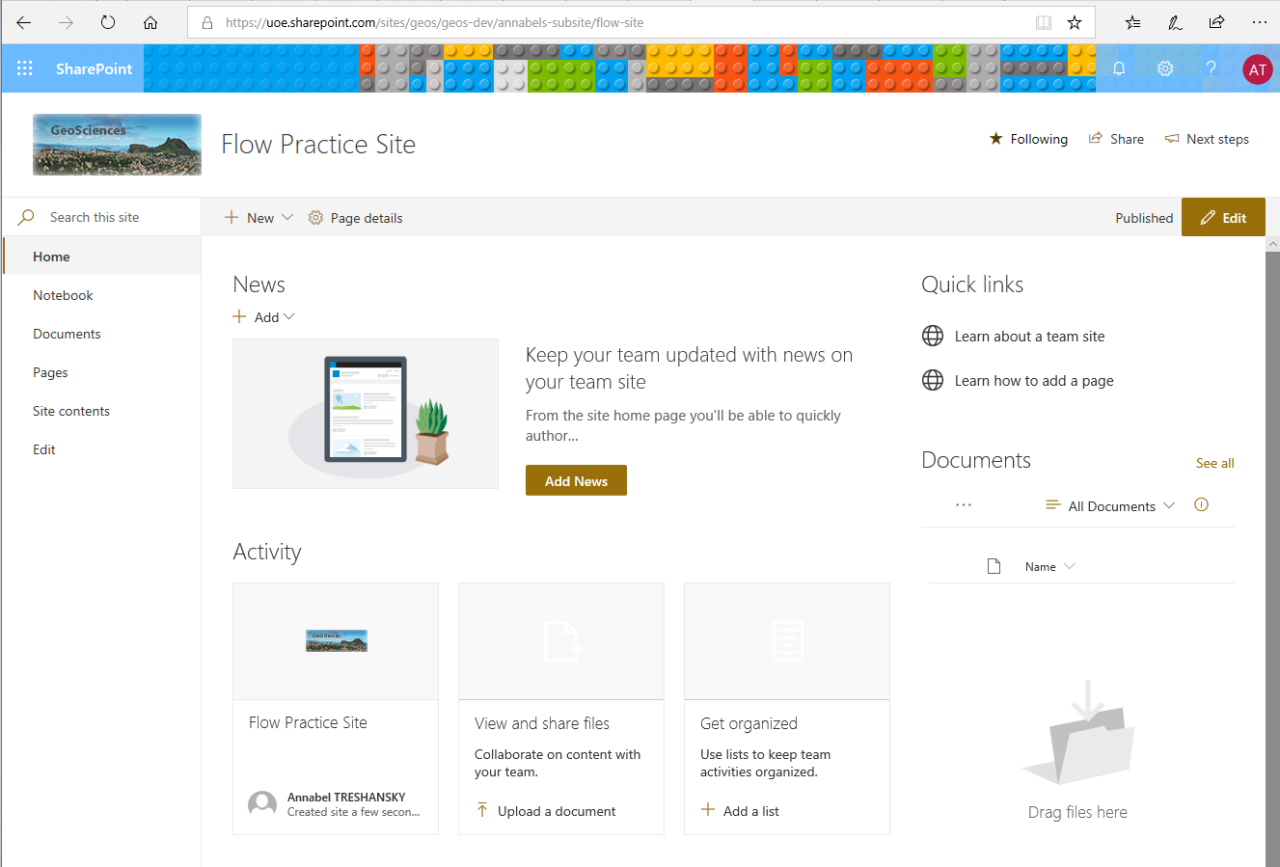Open Page details
This screenshot has width=1280, height=867.
(x=355, y=217)
